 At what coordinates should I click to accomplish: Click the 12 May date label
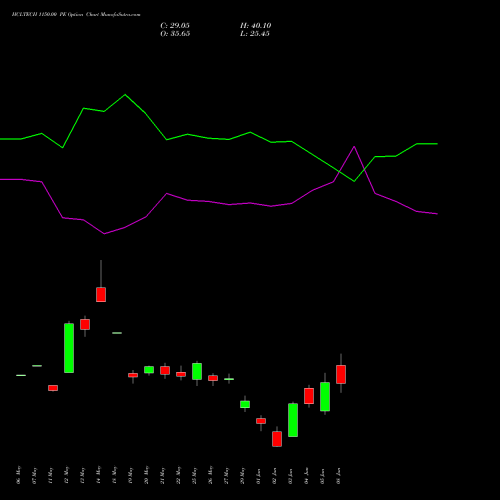pos(66,475)
